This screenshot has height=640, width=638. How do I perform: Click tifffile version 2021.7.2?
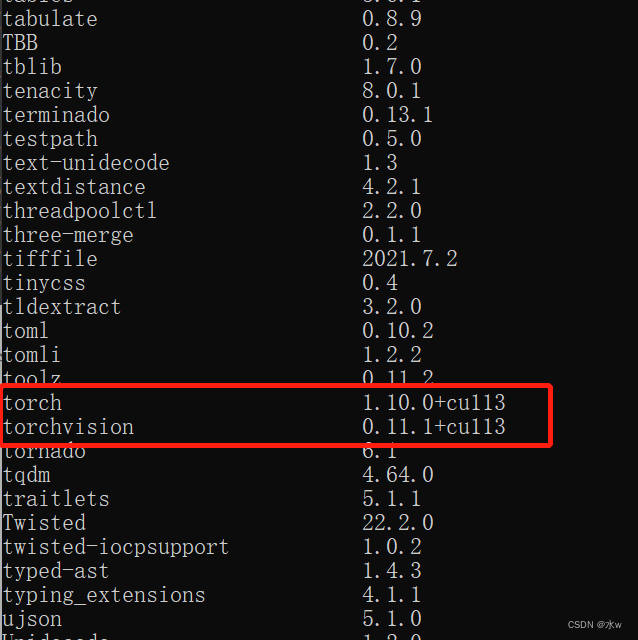[x=410, y=259]
